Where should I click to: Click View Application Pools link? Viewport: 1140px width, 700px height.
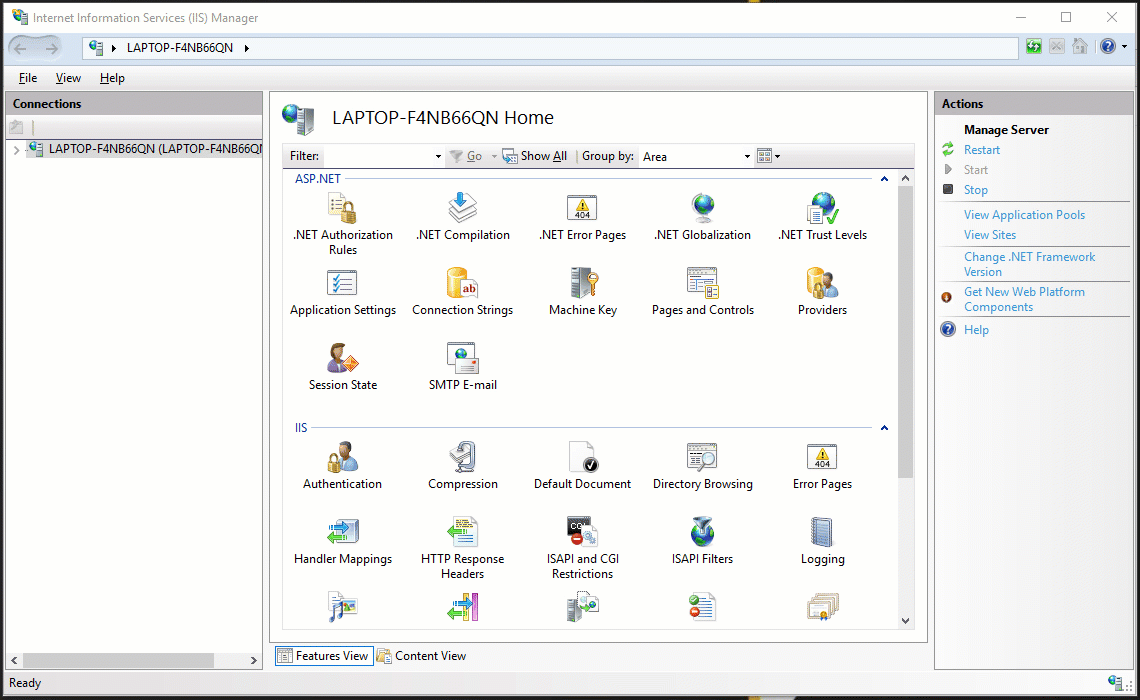coord(1024,215)
